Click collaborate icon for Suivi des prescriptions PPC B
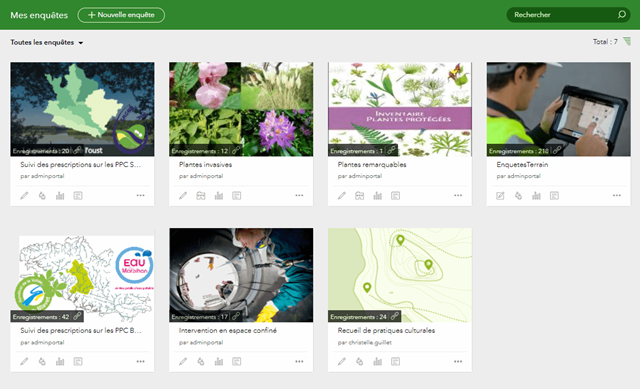The height and width of the screenshot is (389, 640). [x=42, y=361]
